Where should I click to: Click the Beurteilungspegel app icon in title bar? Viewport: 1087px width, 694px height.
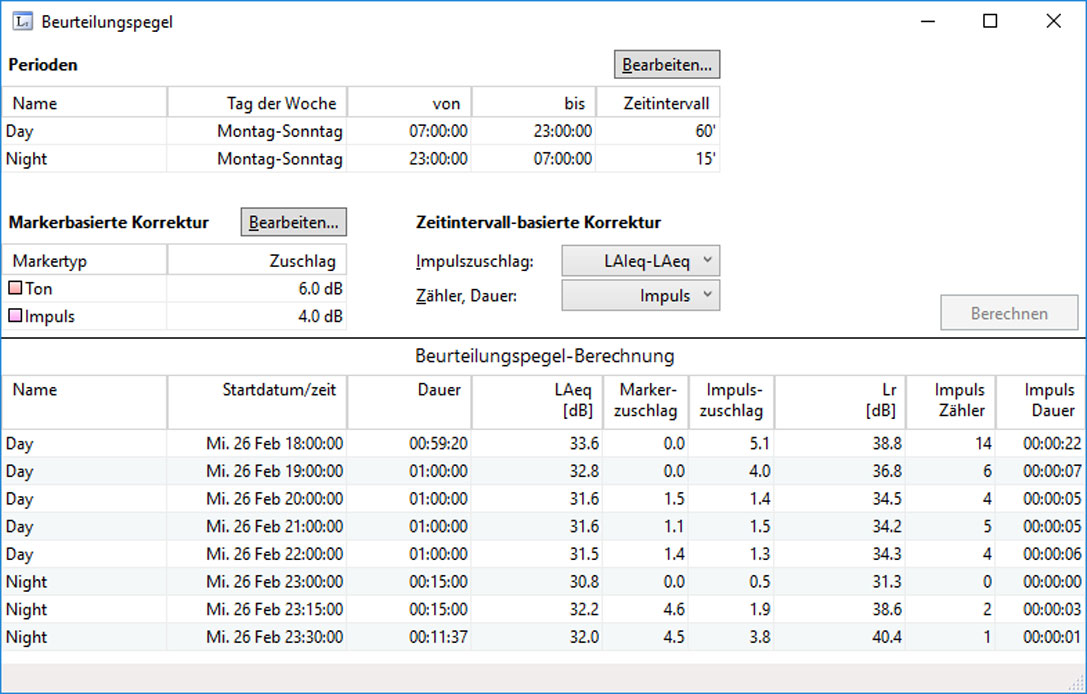[20, 21]
